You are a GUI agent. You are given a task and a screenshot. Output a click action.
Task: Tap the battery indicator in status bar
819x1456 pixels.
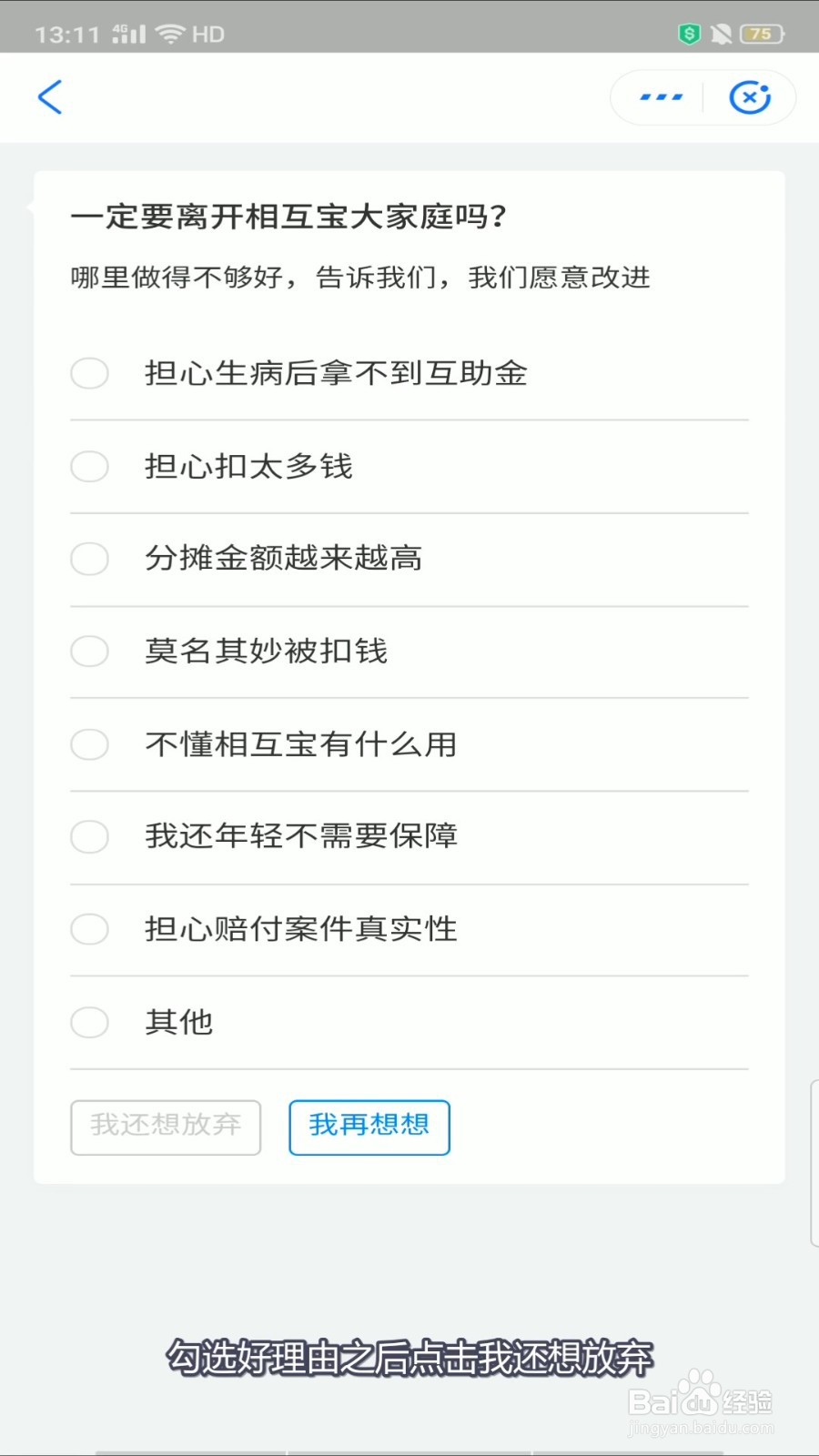[x=762, y=35]
